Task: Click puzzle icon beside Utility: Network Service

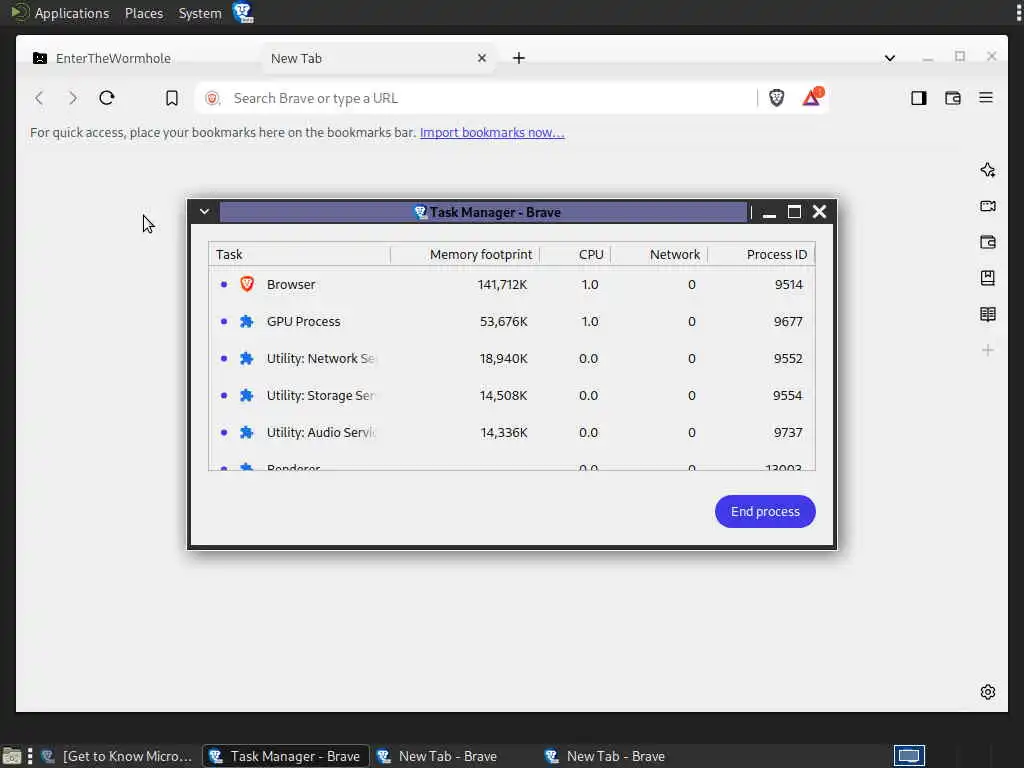Action: pyautogui.click(x=246, y=359)
